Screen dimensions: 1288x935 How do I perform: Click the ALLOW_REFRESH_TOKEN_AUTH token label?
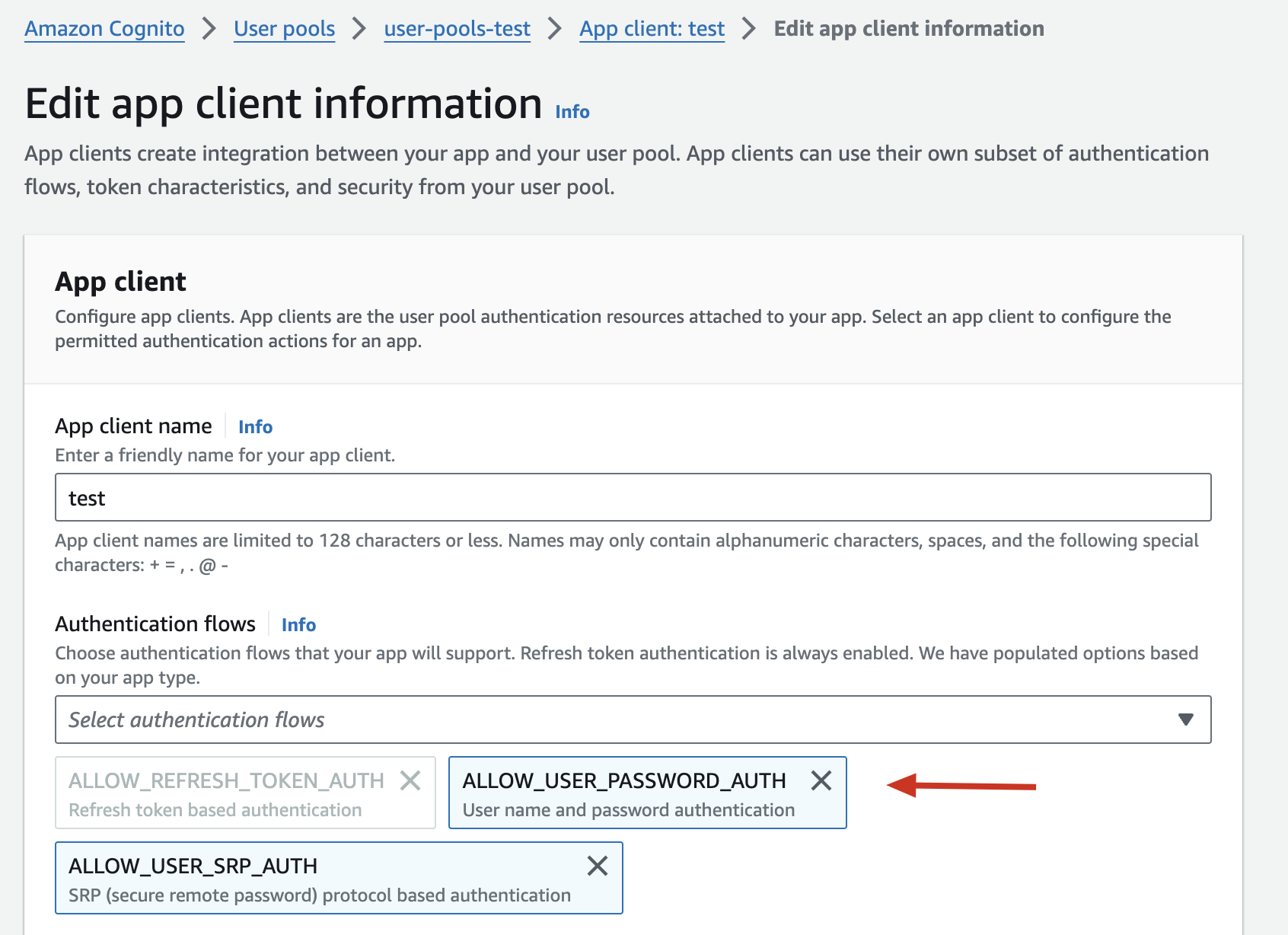click(x=226, y=781)
